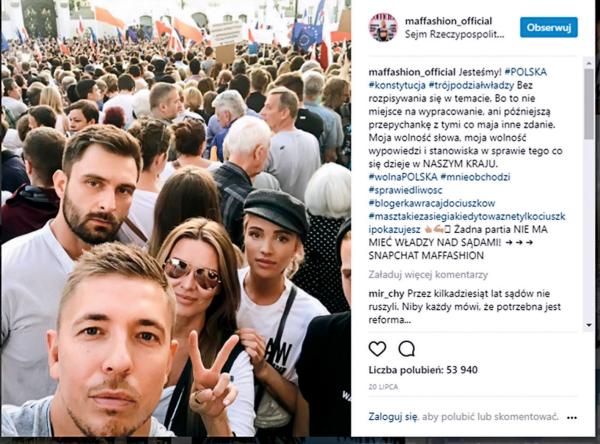Click the comments scrollbar thumb
Image resolution: width=600 pixels, height=444 pixels.
click(589, 104)
